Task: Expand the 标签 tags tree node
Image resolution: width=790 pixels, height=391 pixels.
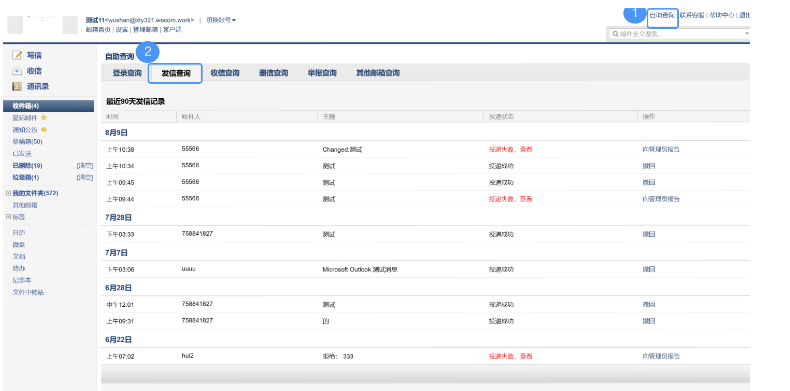Action: point(8,217)
